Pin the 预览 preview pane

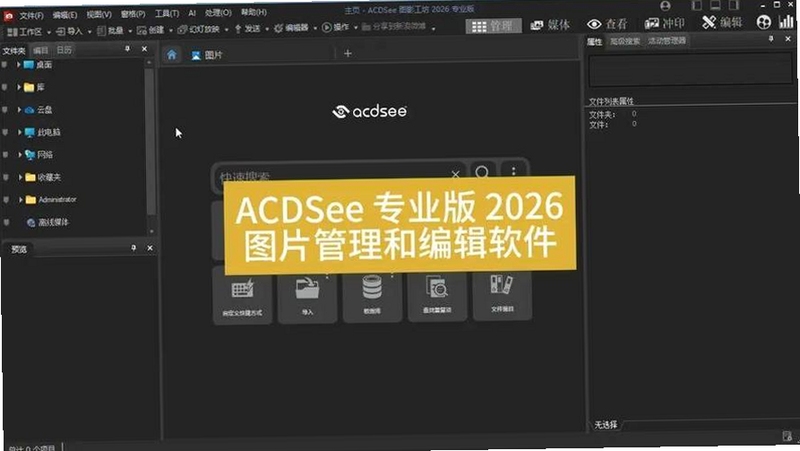(133, 248)
